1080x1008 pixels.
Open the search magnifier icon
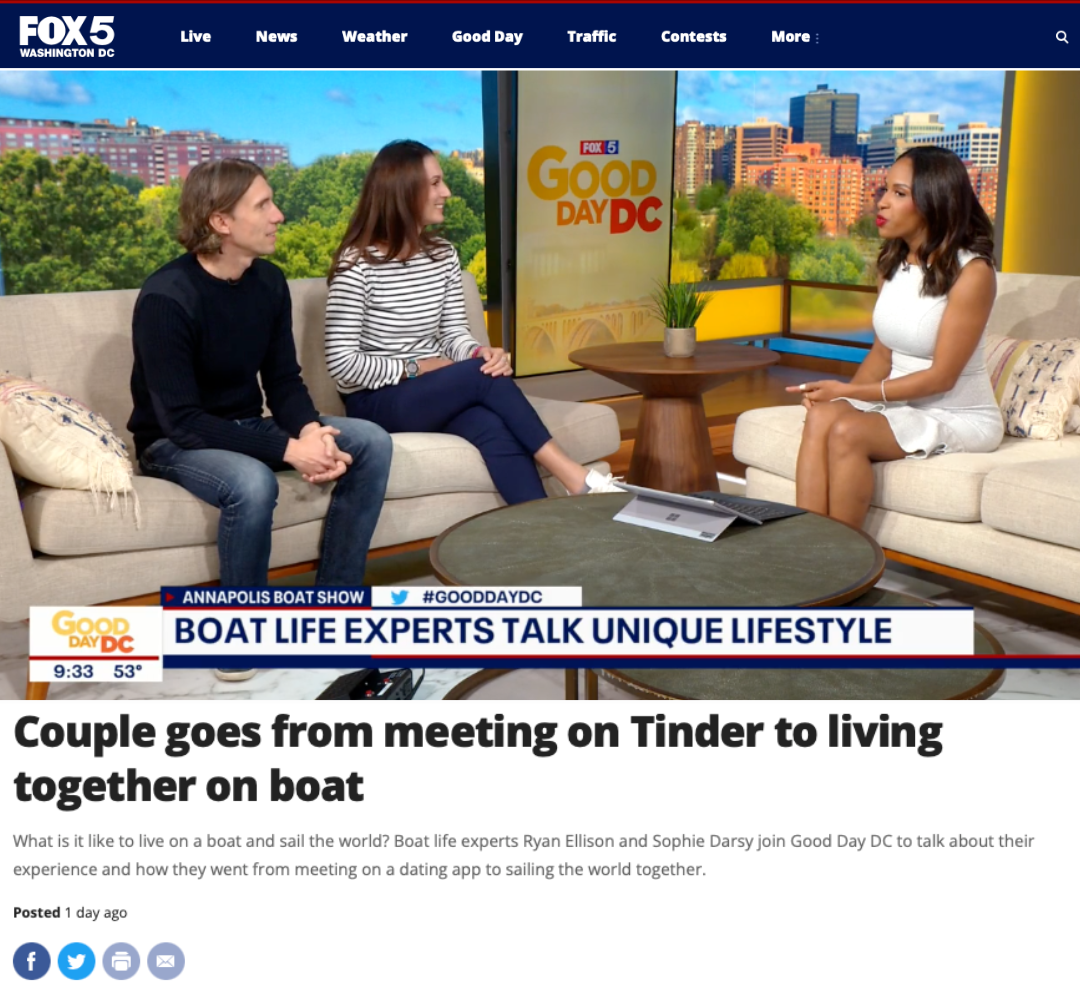(x=1061, y=37)
